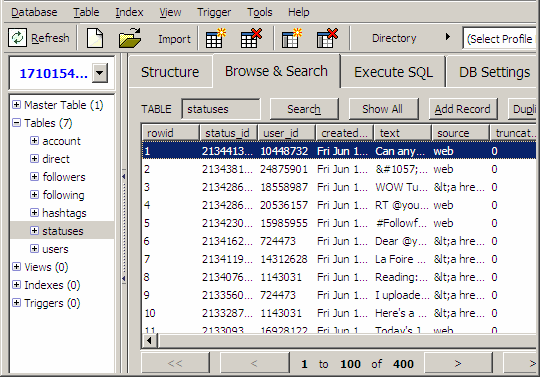Open the View menu
540x377 pixels.
170,12
